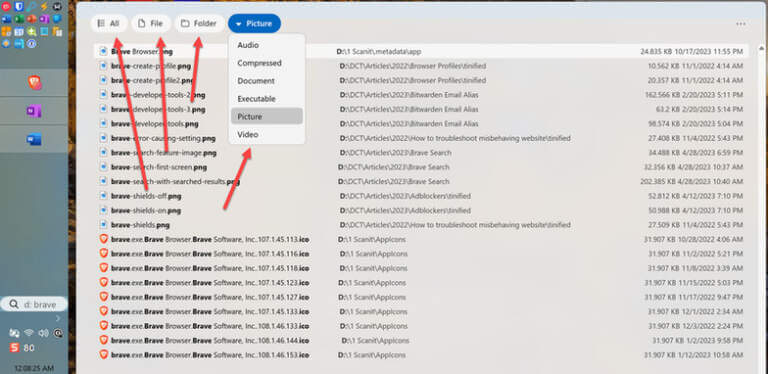Click the image icon beside Brave Browser.png
This screenshot has width=768, height=374.
[103, 51]
